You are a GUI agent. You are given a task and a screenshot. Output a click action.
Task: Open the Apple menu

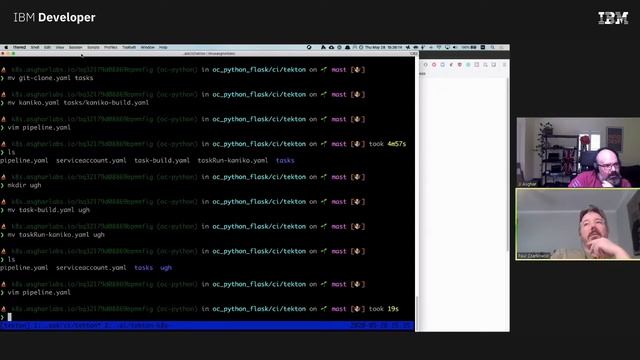click(6, 47)
